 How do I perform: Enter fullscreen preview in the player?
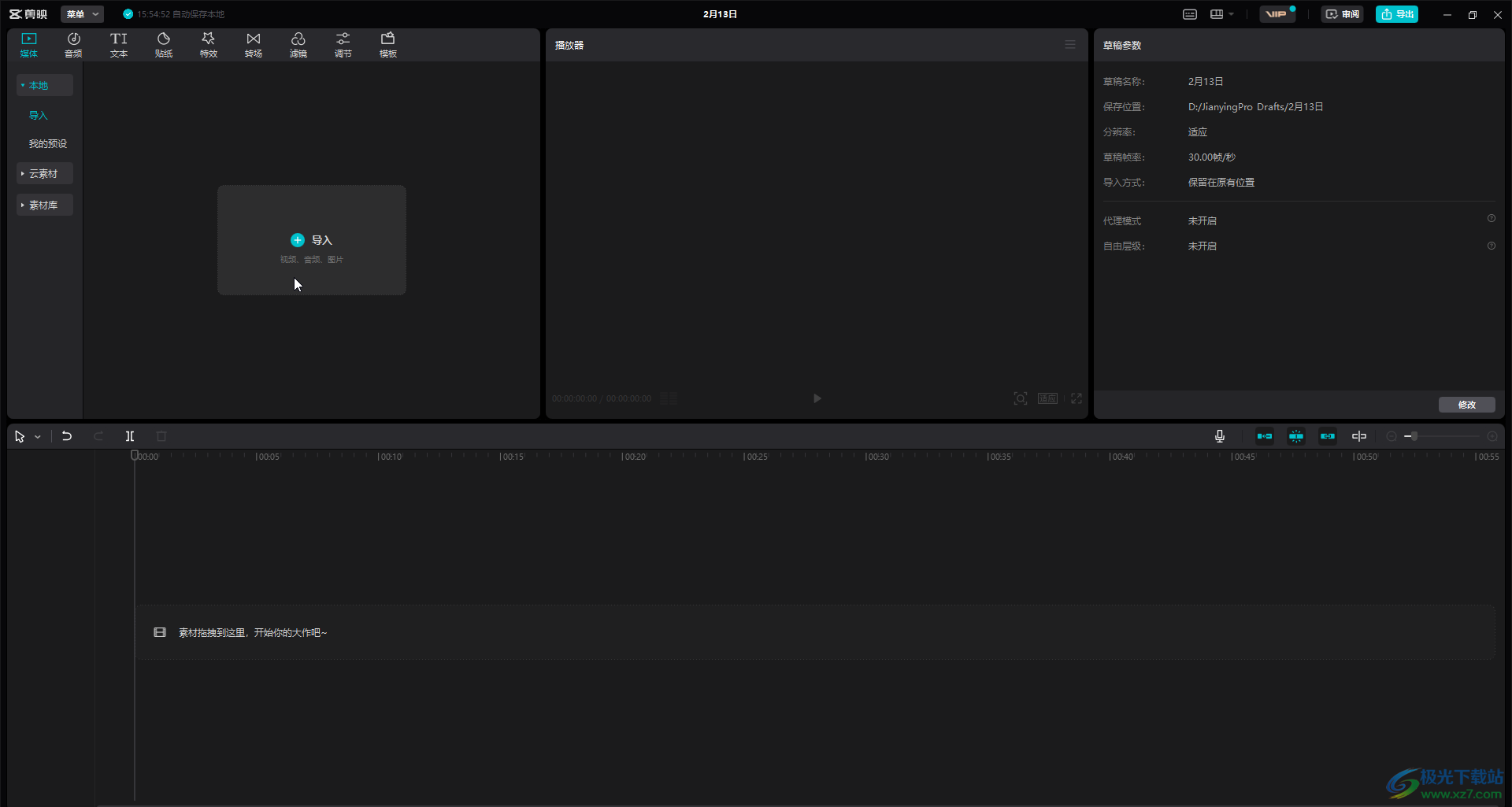(x=1077, y=398)
